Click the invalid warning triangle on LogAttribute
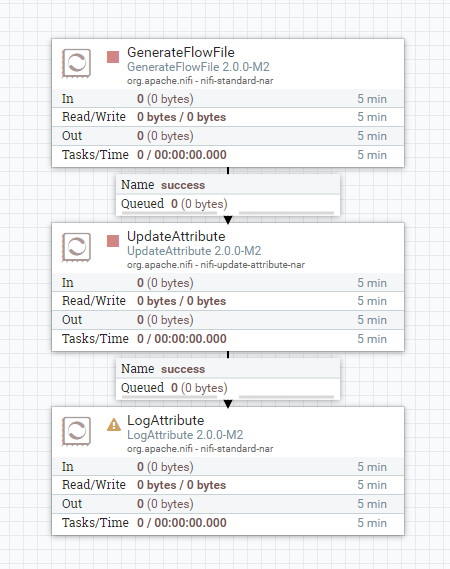Screen dimensions: 450x569 pos(114,425)
